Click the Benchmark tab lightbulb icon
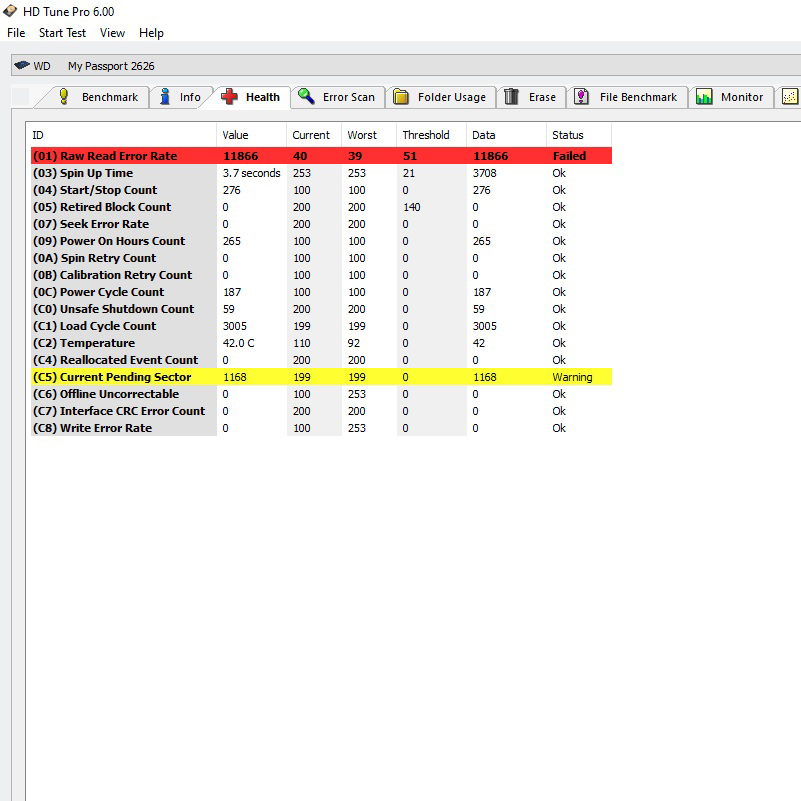801x801 pixels. (63, 97)
